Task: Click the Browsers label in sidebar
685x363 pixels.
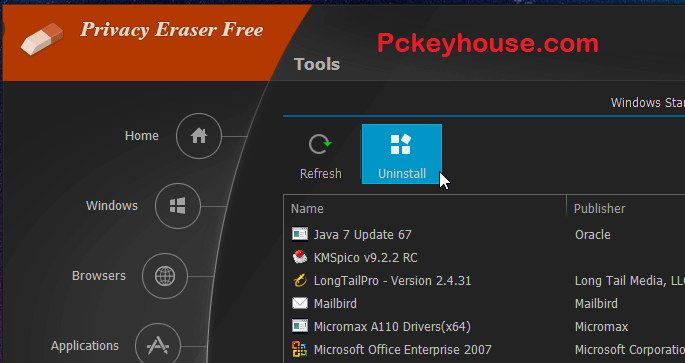Action: 99,276
